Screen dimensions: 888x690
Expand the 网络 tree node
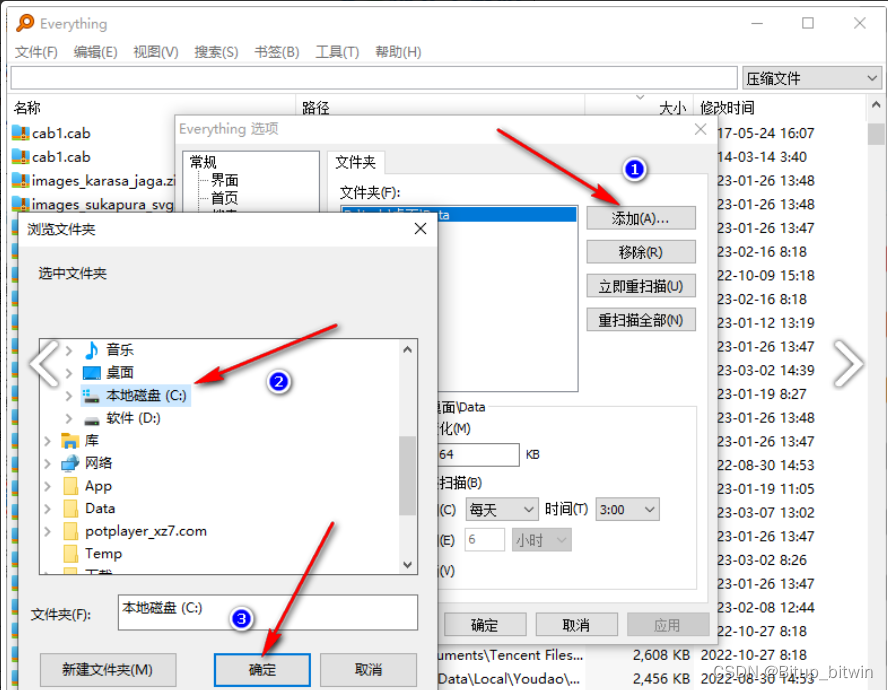tap(48, 463)
